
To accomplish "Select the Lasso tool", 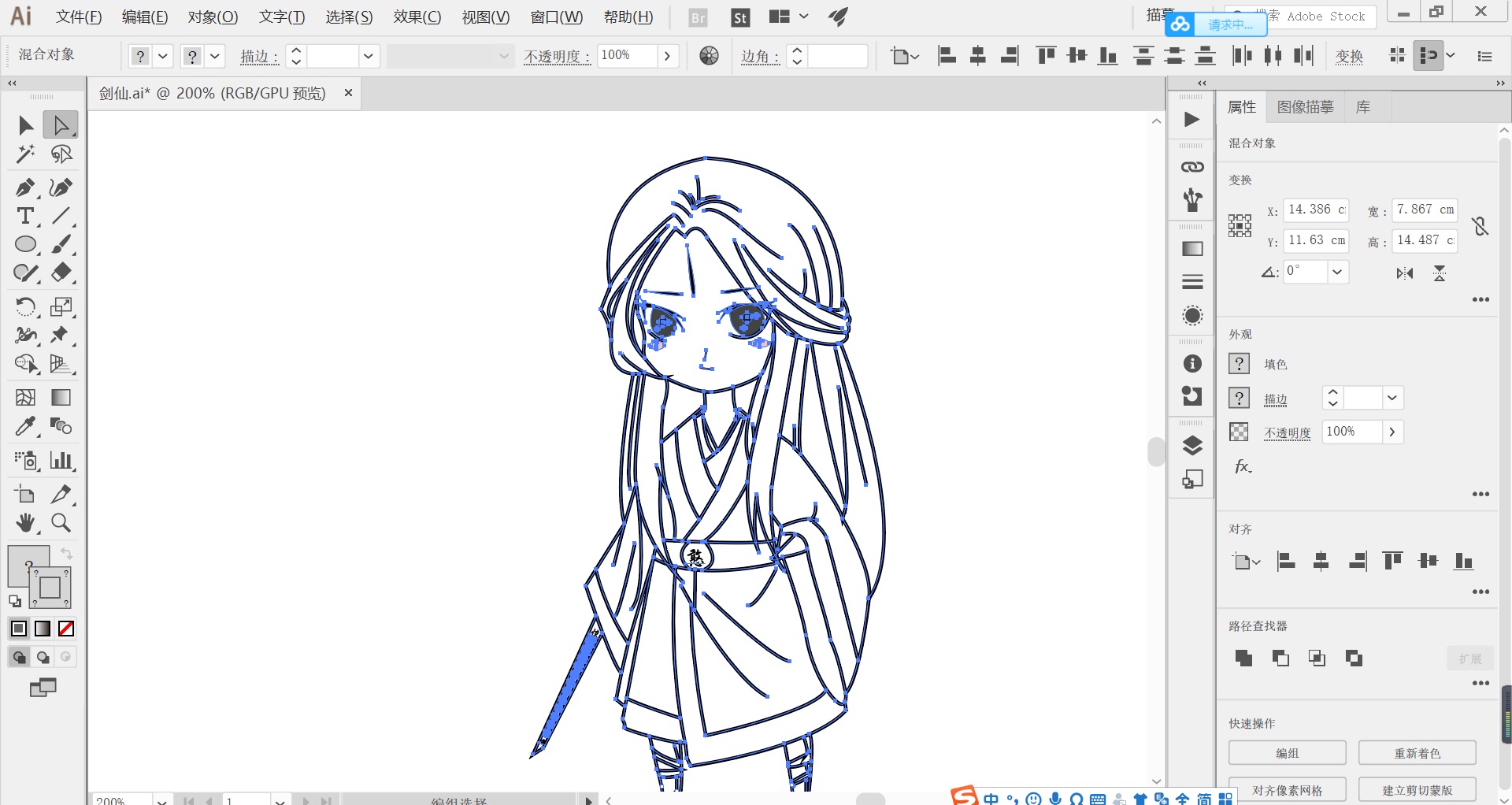I will 61,154.
